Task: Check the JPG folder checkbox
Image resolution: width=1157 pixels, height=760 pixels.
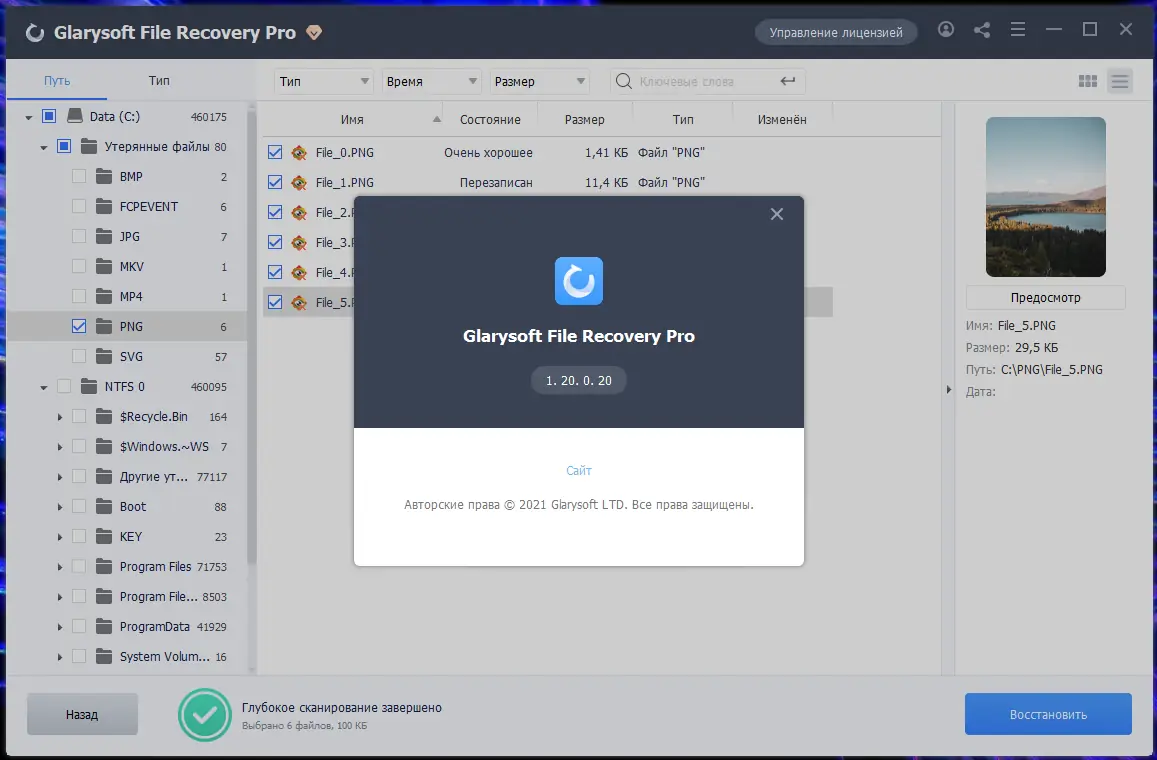Action: pyautogui.click(x=79, y=236)
